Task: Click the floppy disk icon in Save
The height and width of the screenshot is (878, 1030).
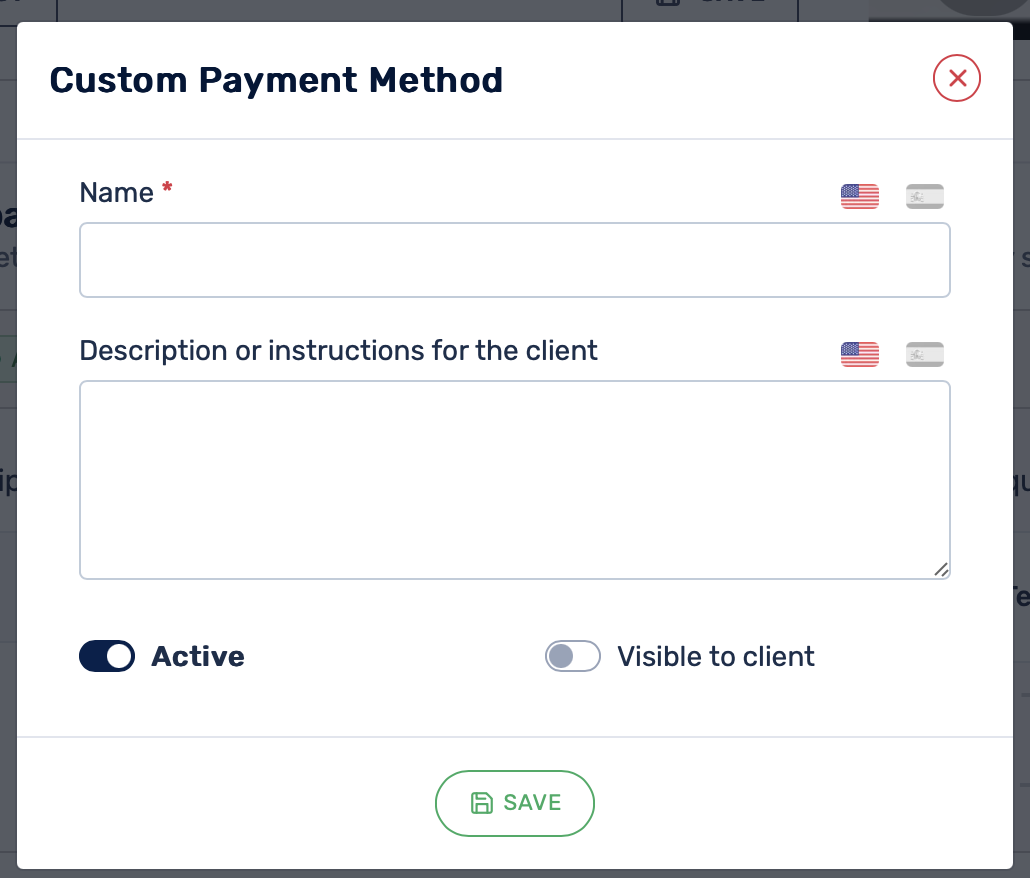Action: point(481,802)
